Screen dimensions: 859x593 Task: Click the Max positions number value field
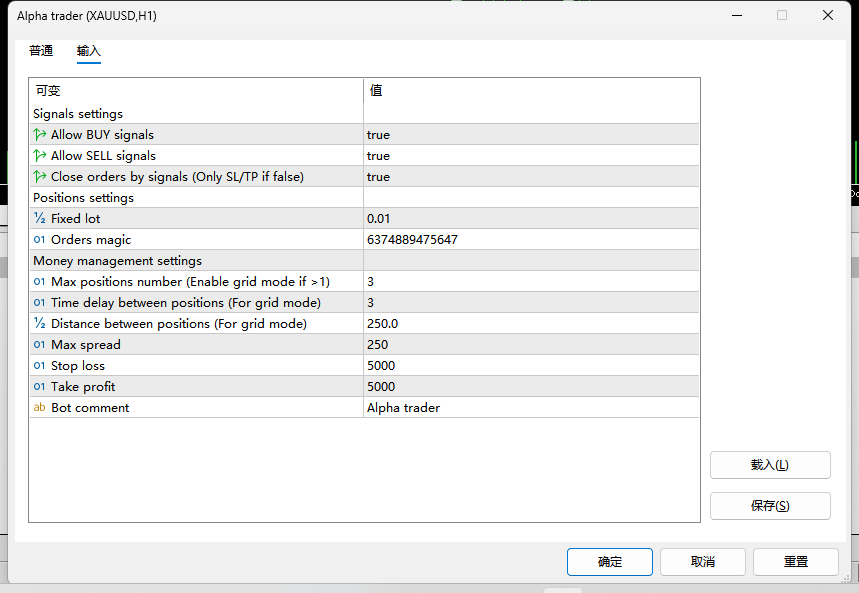point(531,282)
